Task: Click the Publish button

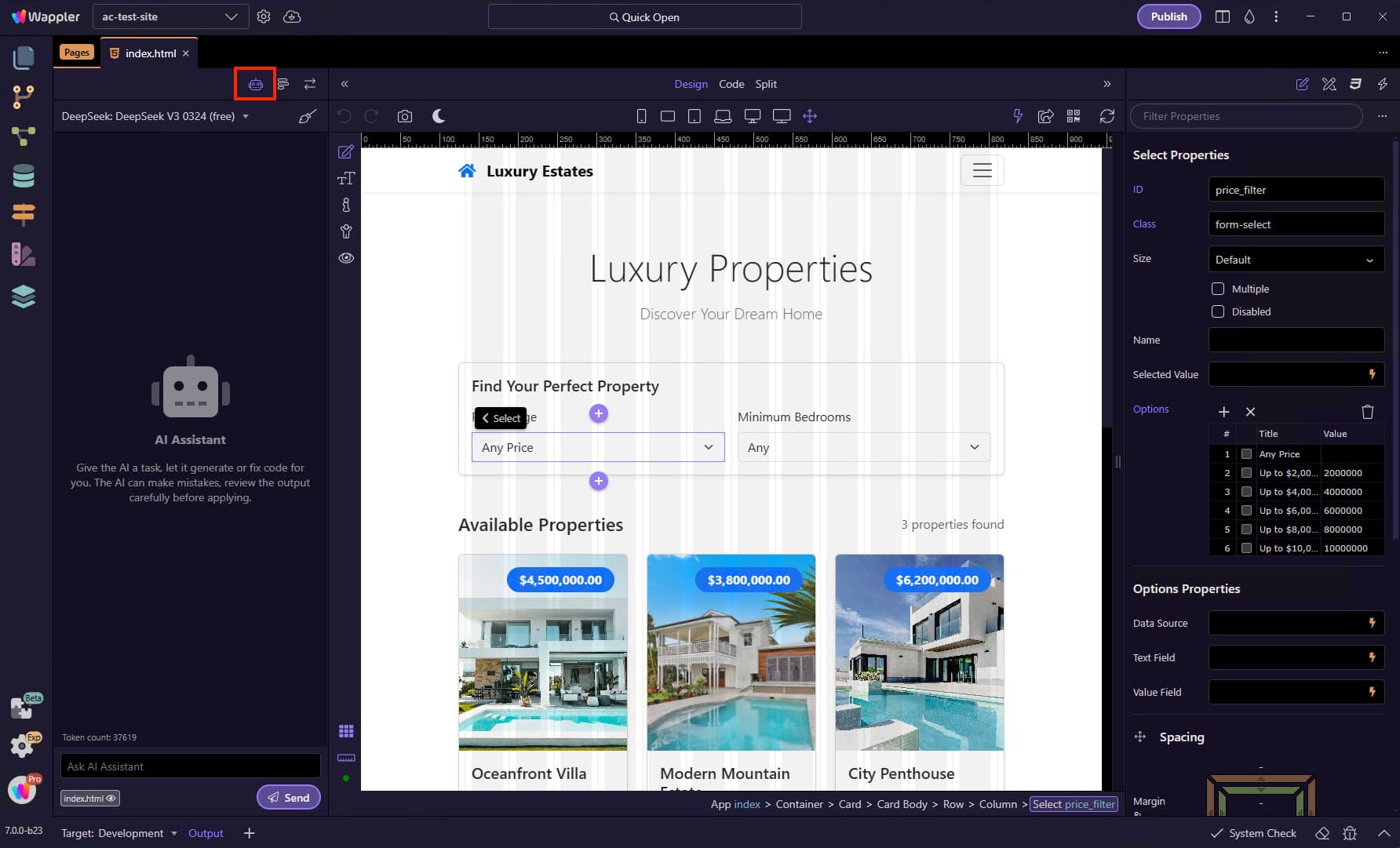Action: (x=1168, y=16)
